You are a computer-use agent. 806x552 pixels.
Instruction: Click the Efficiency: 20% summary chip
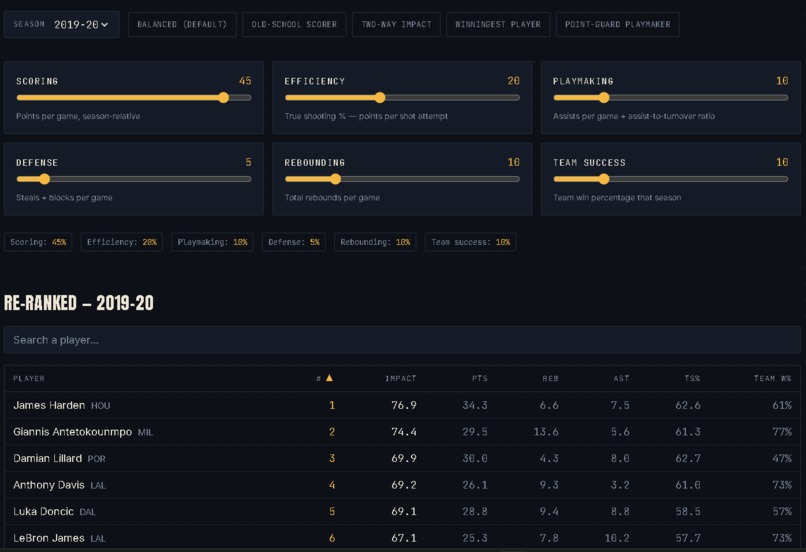click(x=122, y=242)
